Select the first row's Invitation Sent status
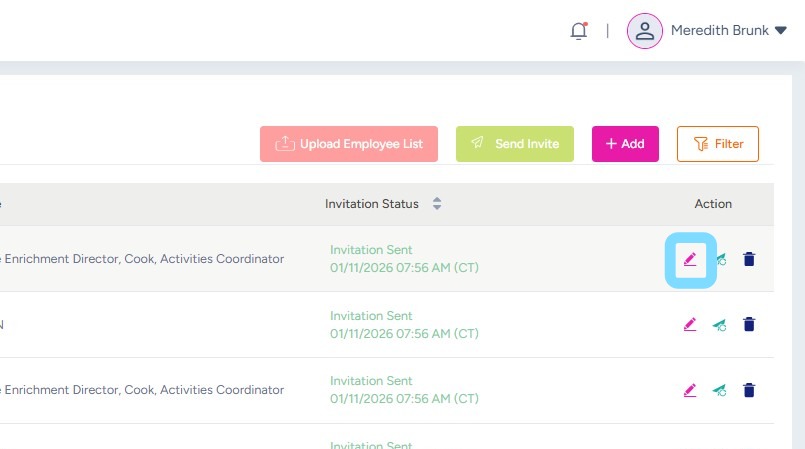This screenshot has width=805, height=449. pyautogui.click(x=371, y=250)
